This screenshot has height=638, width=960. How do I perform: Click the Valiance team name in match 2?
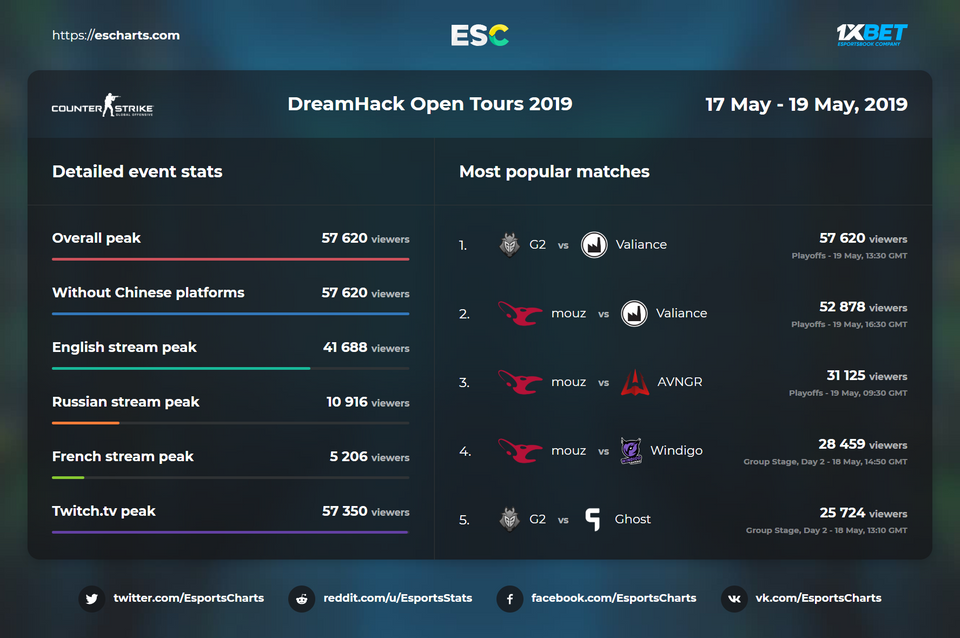(x=681, y=313)
